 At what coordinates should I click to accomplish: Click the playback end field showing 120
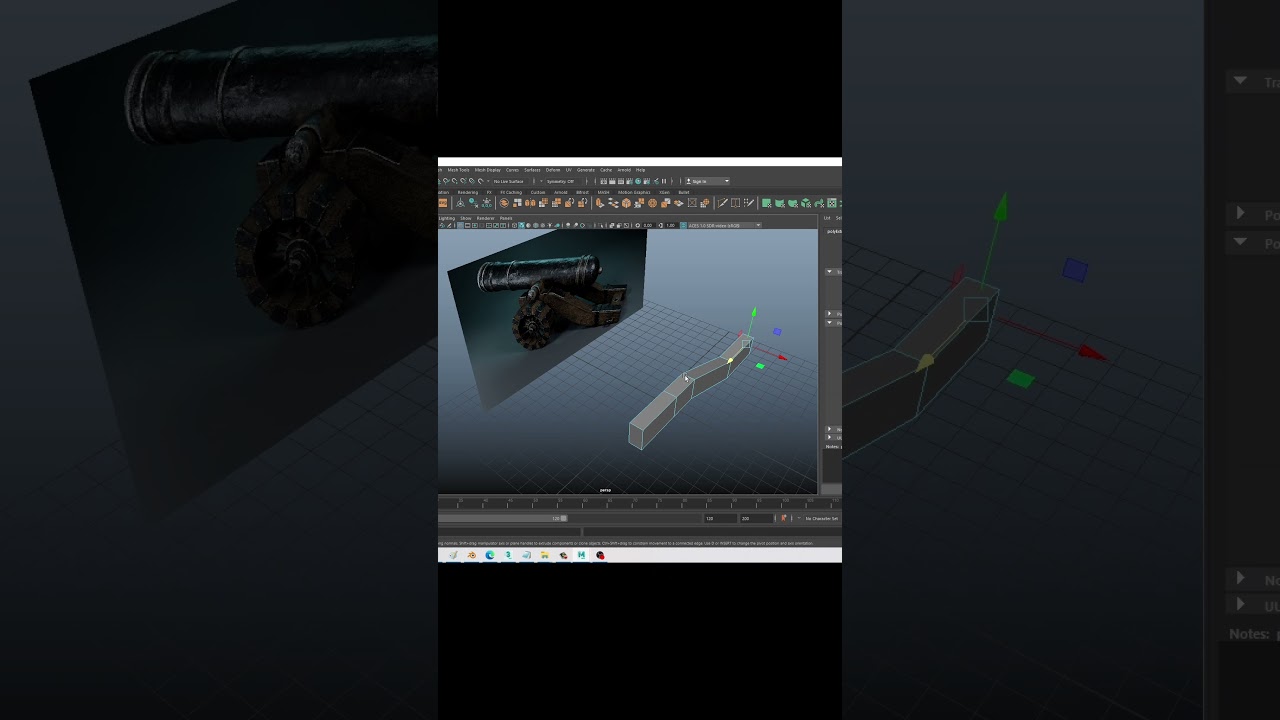tap(720, 518)
